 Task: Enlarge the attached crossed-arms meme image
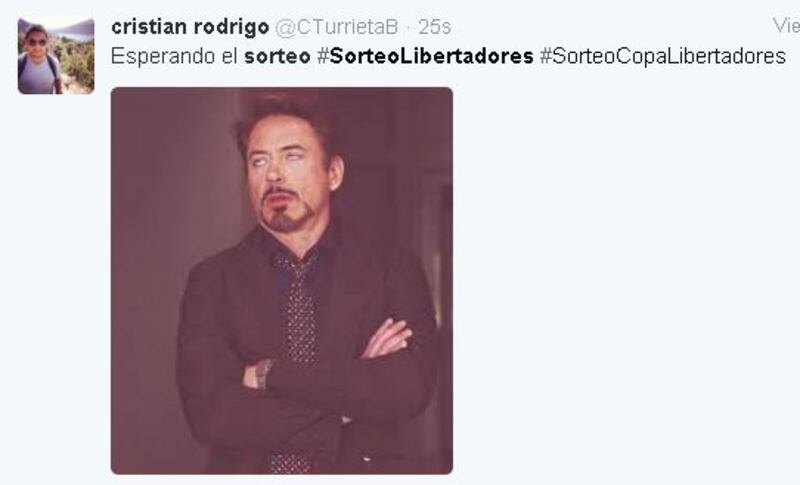282,280
